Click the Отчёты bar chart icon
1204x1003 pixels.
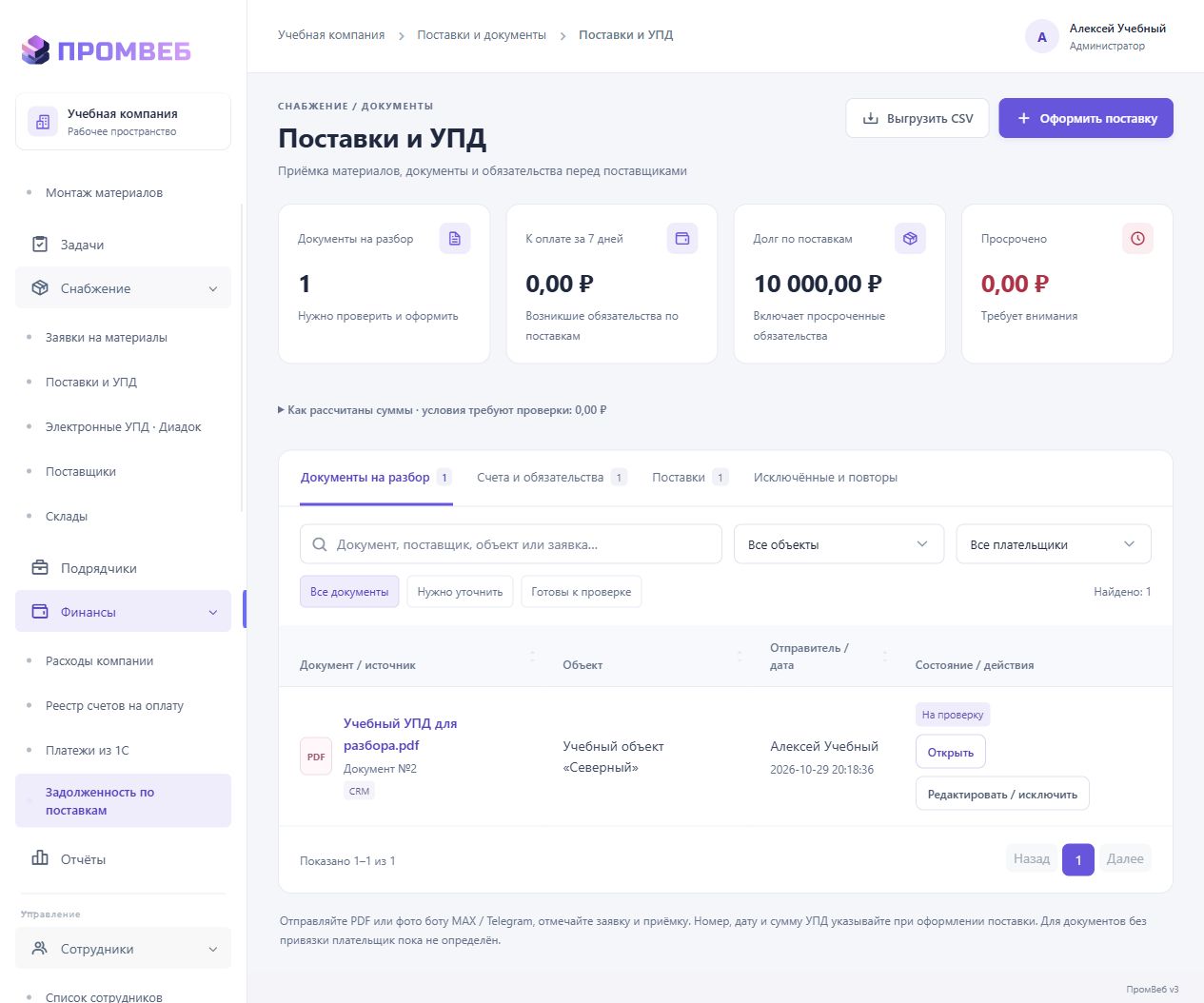tap(40, 858)
